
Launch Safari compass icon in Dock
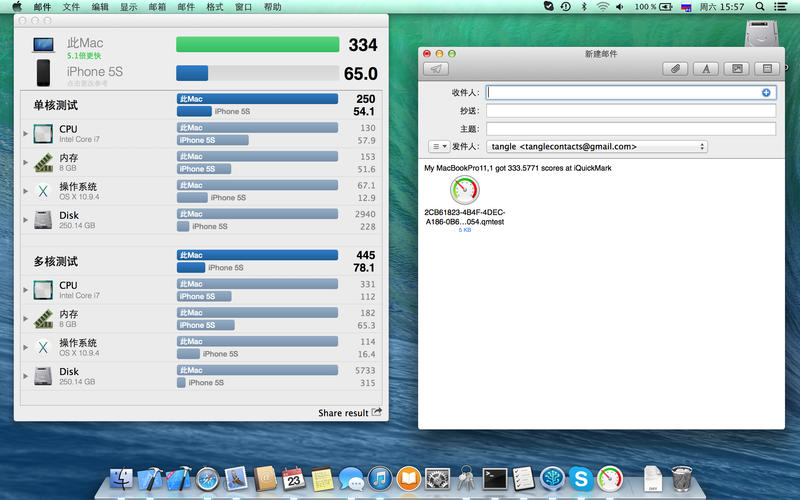click(x=207, y=479)
